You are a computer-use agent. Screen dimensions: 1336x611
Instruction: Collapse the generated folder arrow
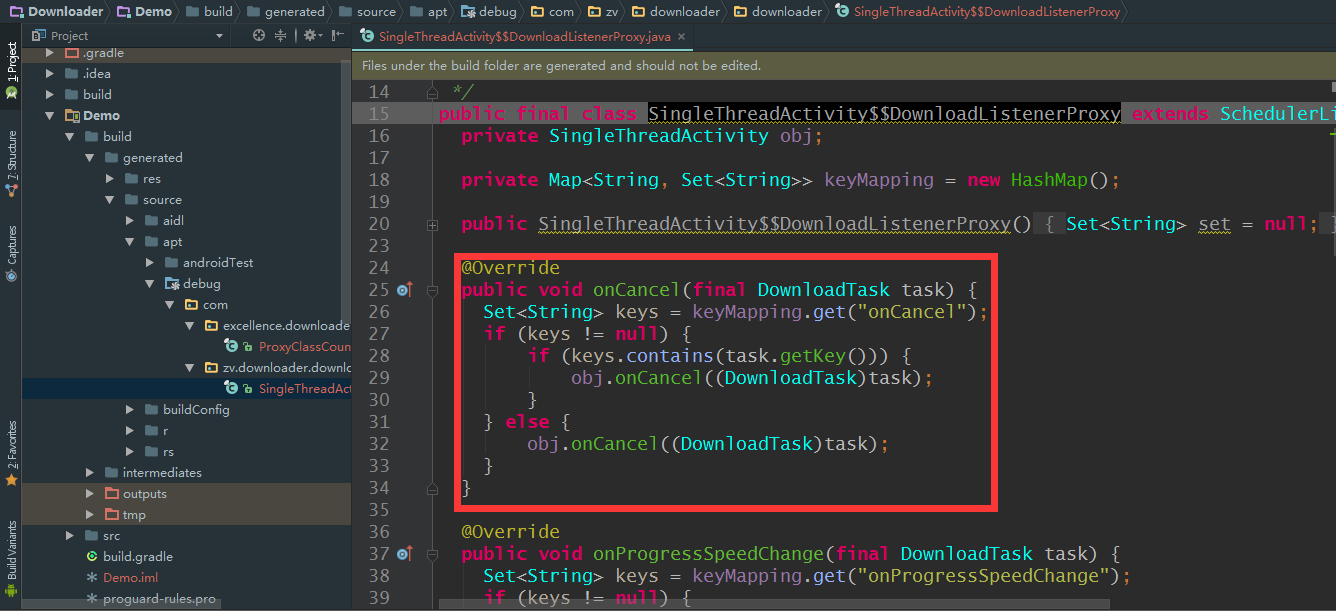tap(89, 157)
